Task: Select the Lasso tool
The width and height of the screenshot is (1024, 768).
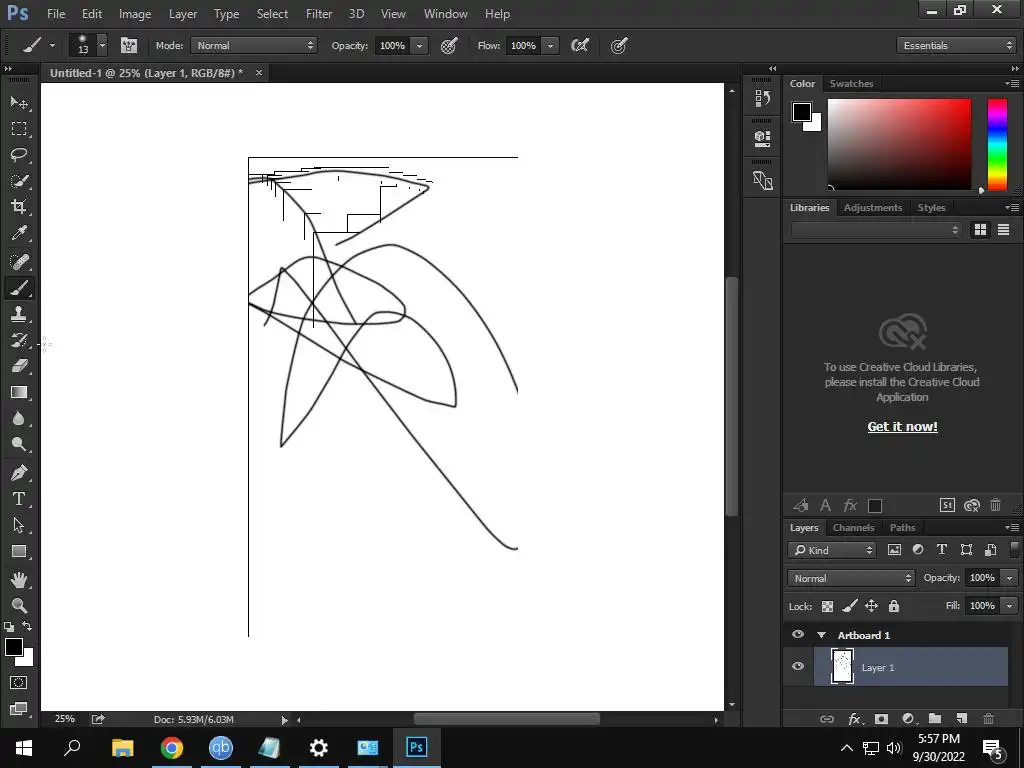Action: pos(19,155)
